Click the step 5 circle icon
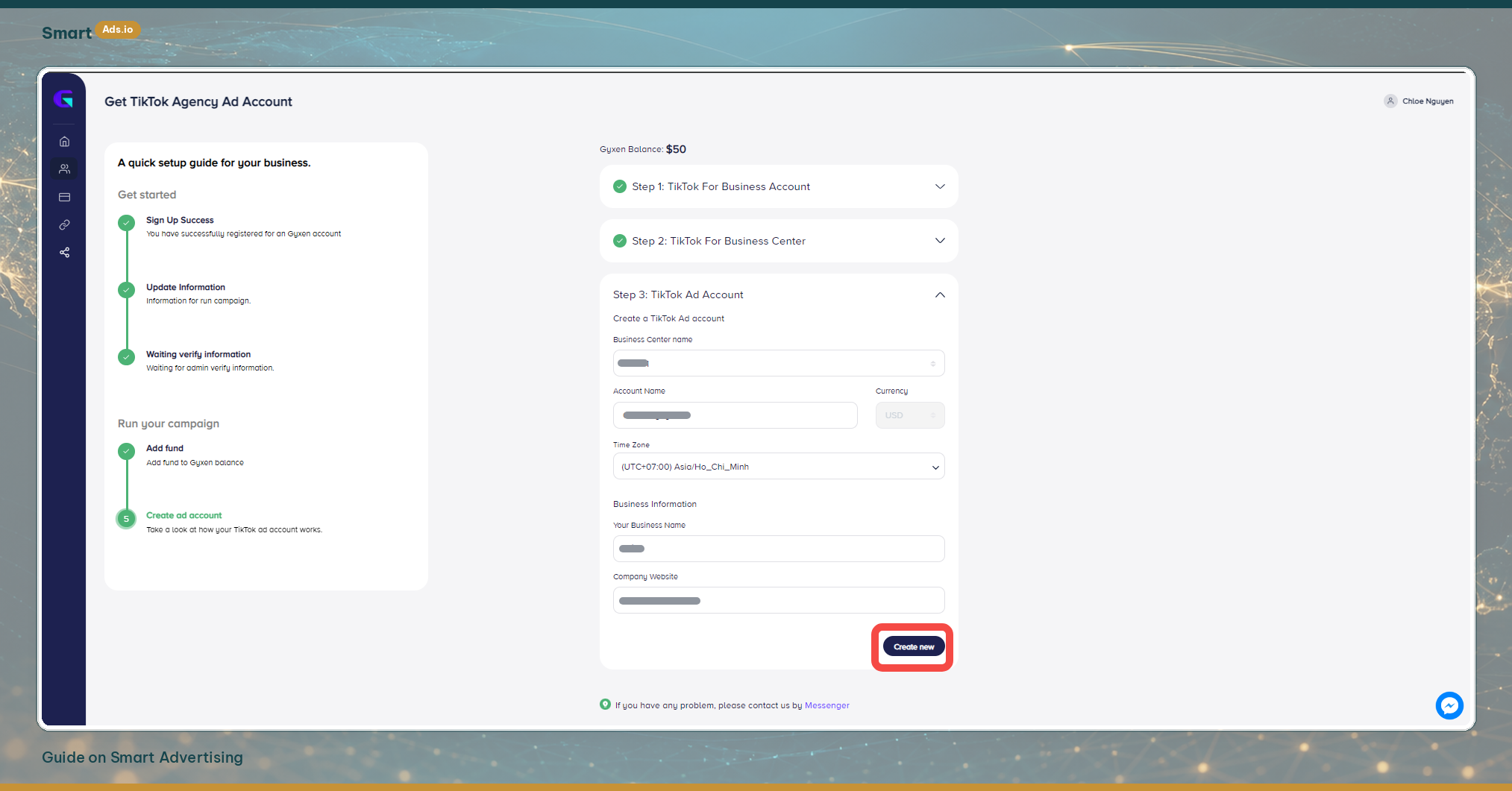Image resolution: width=1512 pixels, height=791 pixels. 127,519
